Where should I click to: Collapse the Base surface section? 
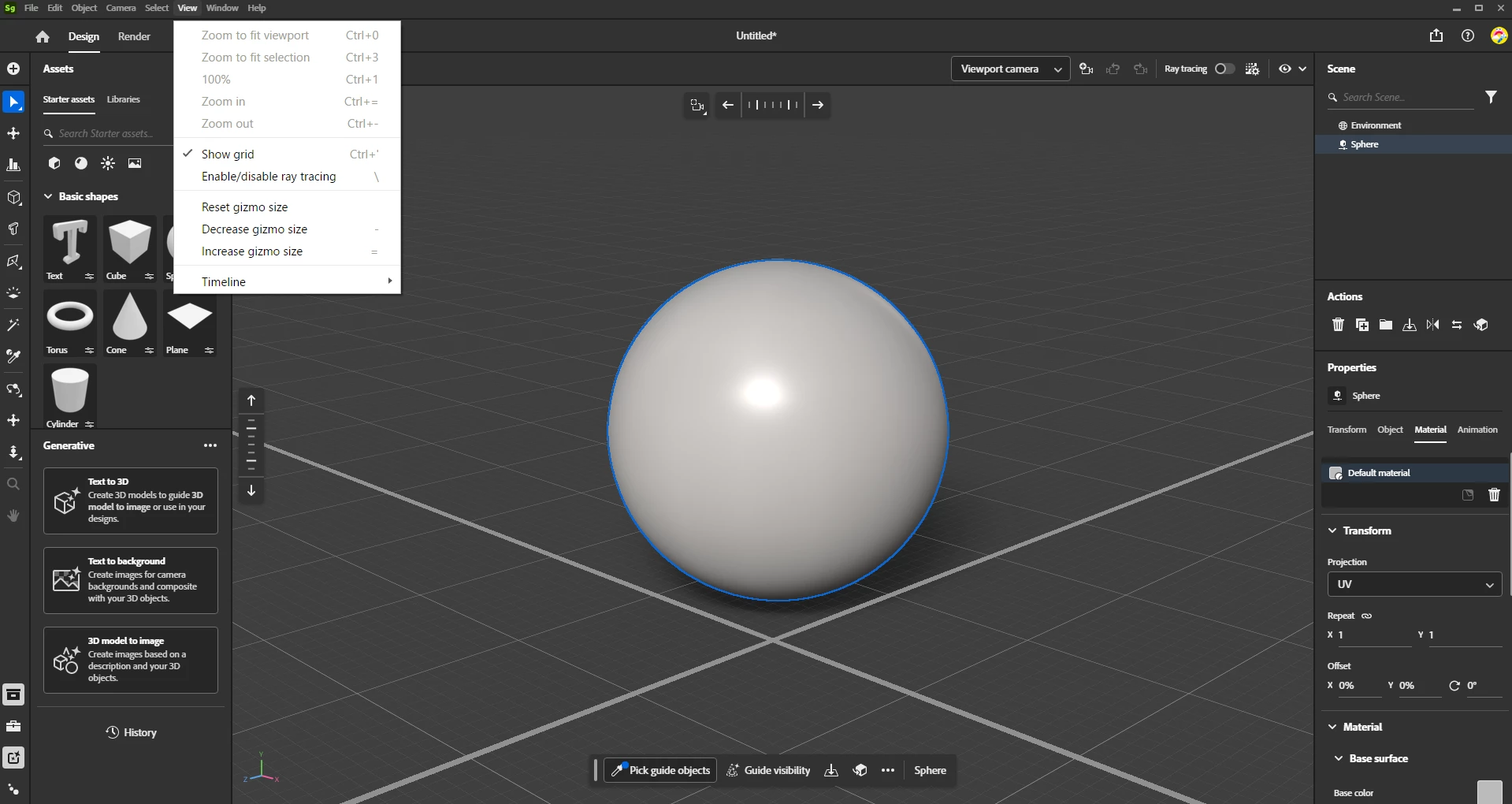click(x=1339, y=758)
